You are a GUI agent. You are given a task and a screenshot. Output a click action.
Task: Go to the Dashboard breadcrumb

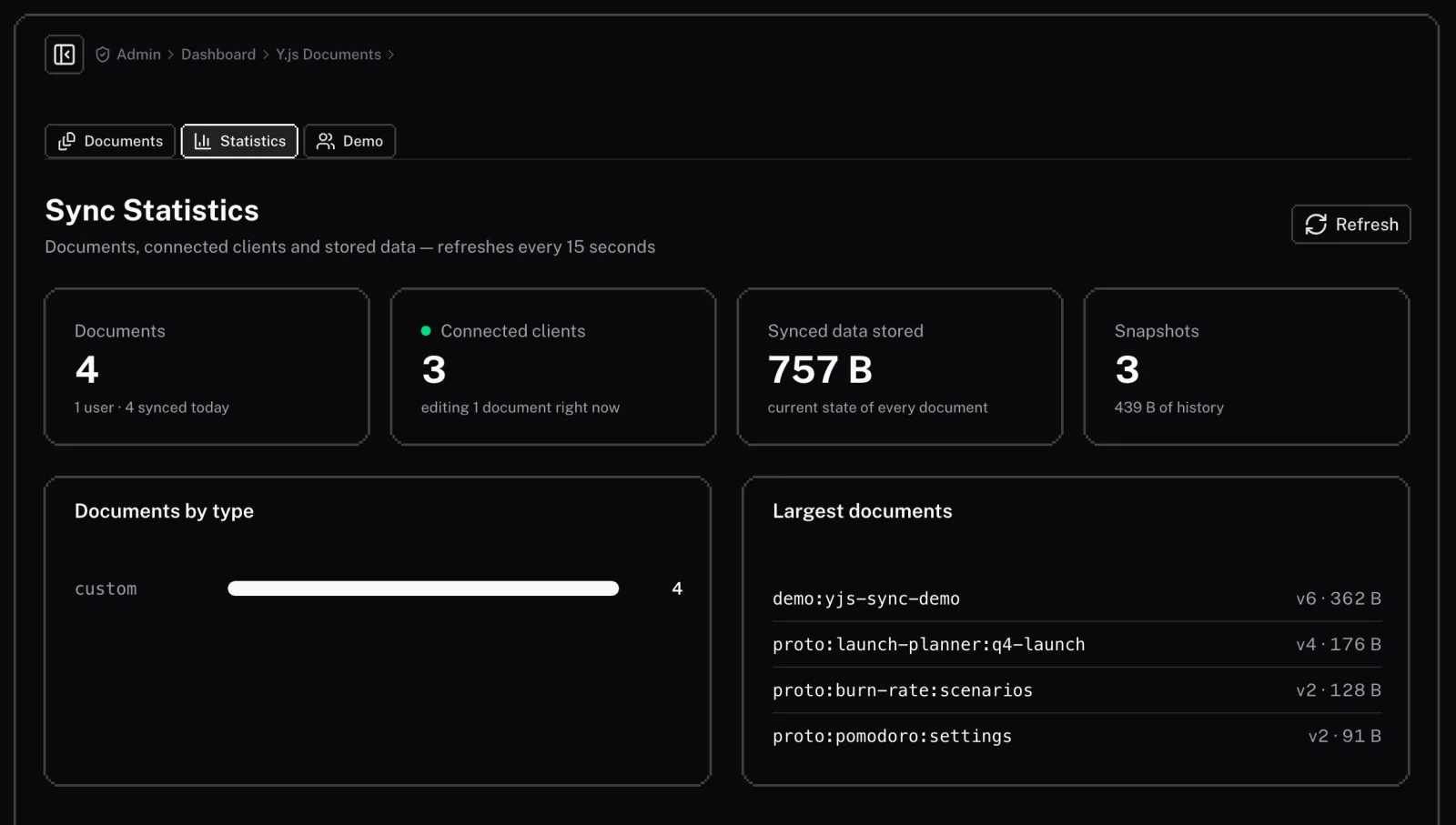[x=218, y=55]
